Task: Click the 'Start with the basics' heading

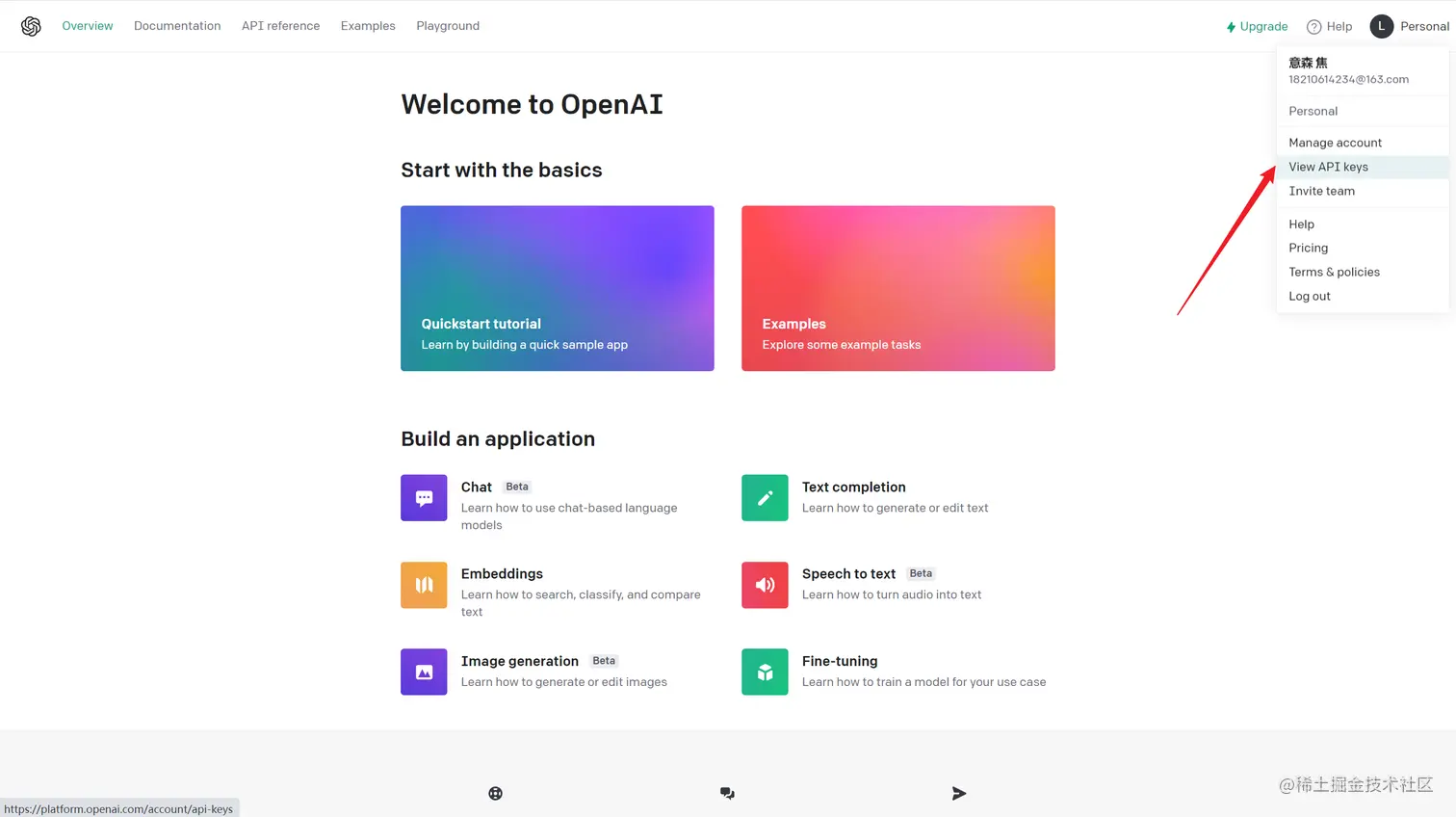Action: 502,170
